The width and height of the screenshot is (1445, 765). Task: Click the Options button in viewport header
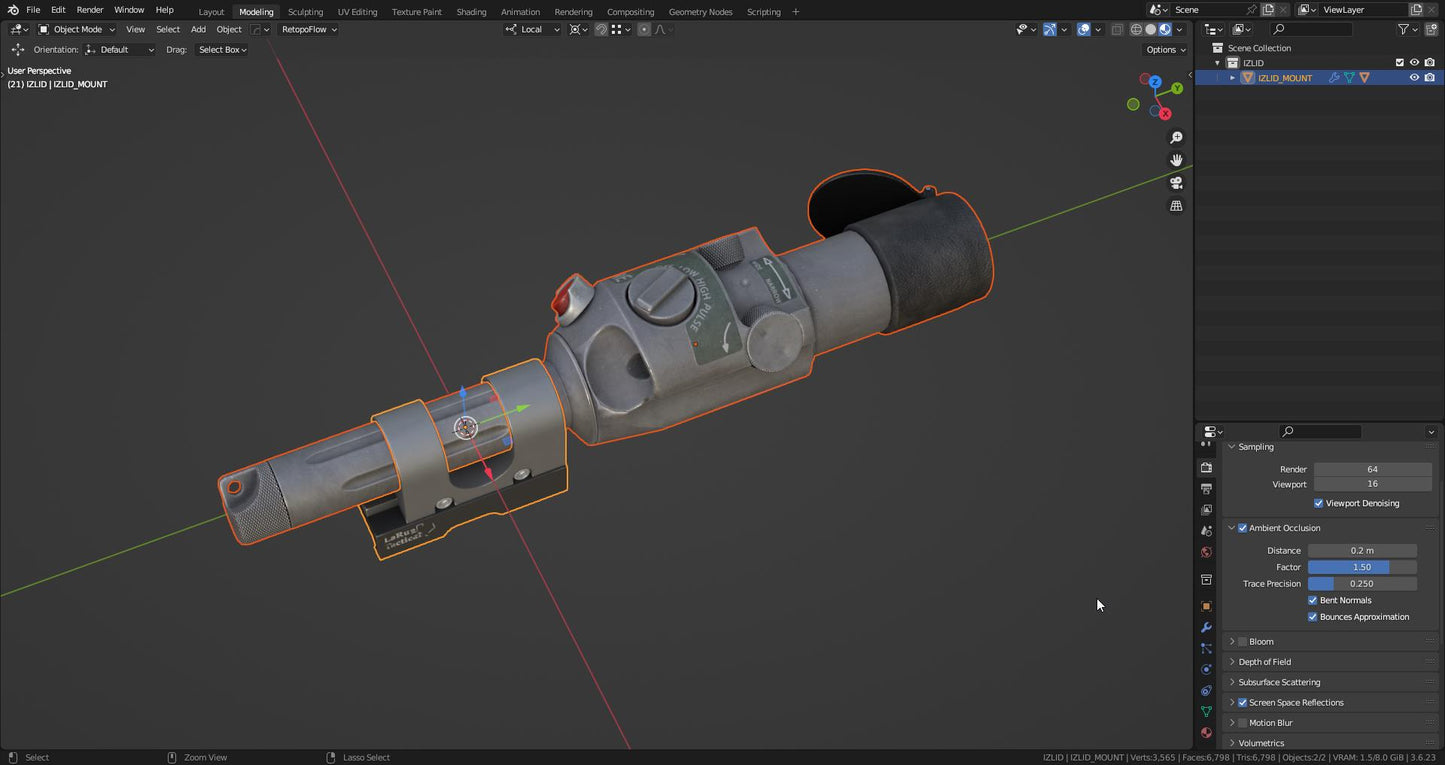click(1161, 49)
